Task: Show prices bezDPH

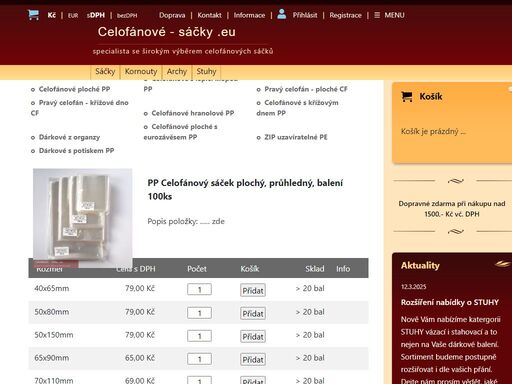Action: point(127,16)
